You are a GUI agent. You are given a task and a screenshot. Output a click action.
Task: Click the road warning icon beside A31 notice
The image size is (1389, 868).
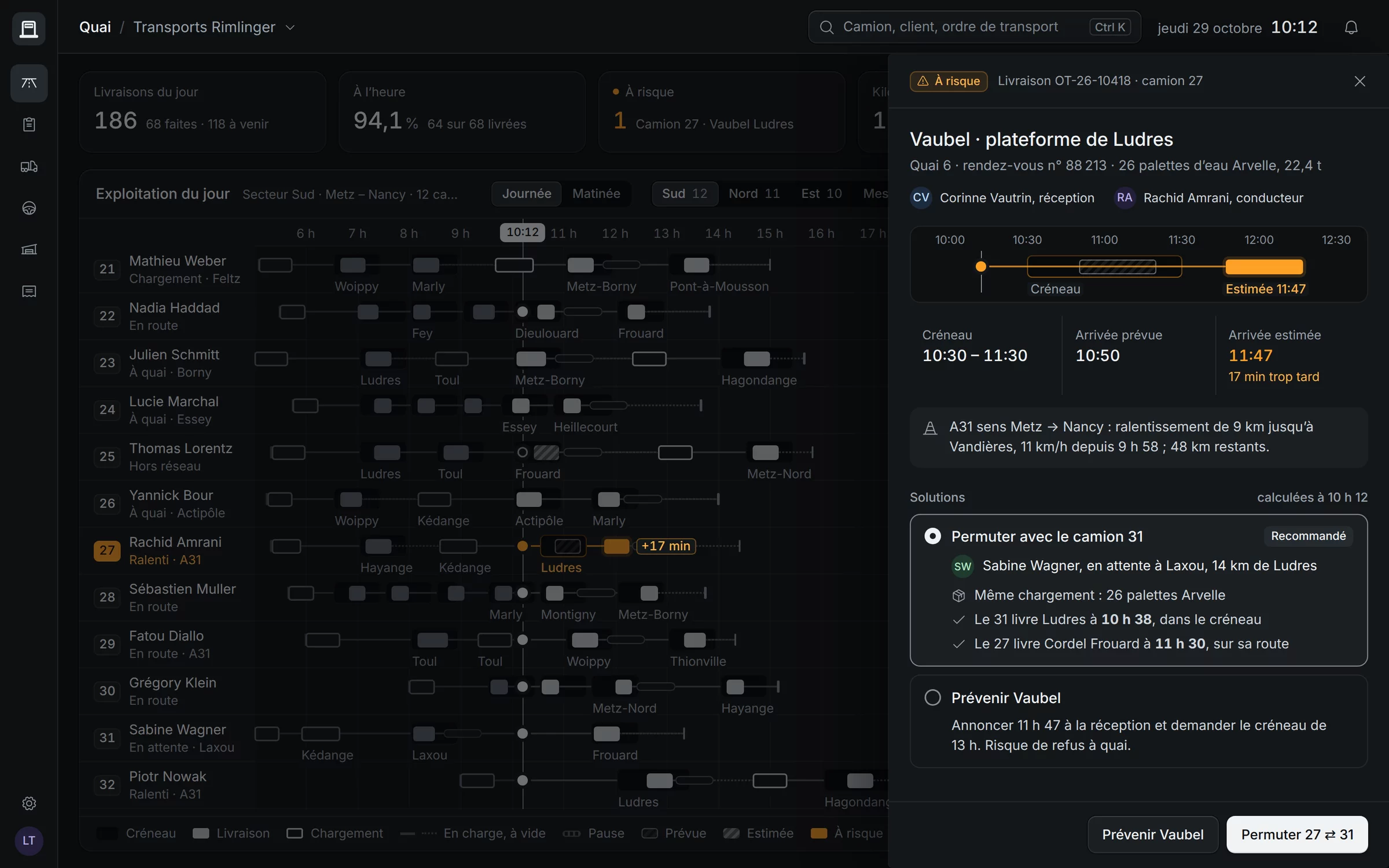point(930,429)
